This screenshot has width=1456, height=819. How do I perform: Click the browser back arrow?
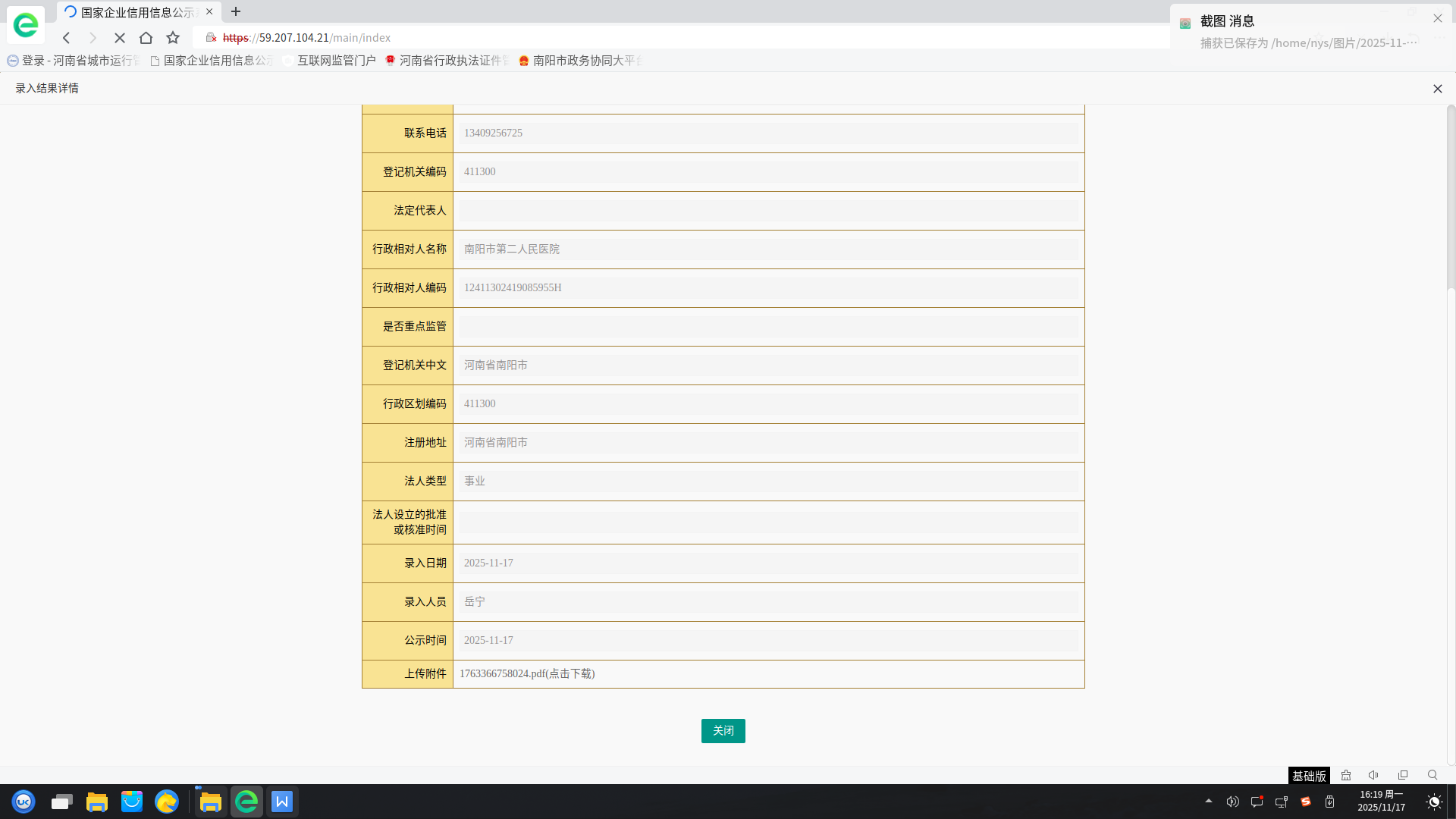pyautogui.click(x=67, y=38)
